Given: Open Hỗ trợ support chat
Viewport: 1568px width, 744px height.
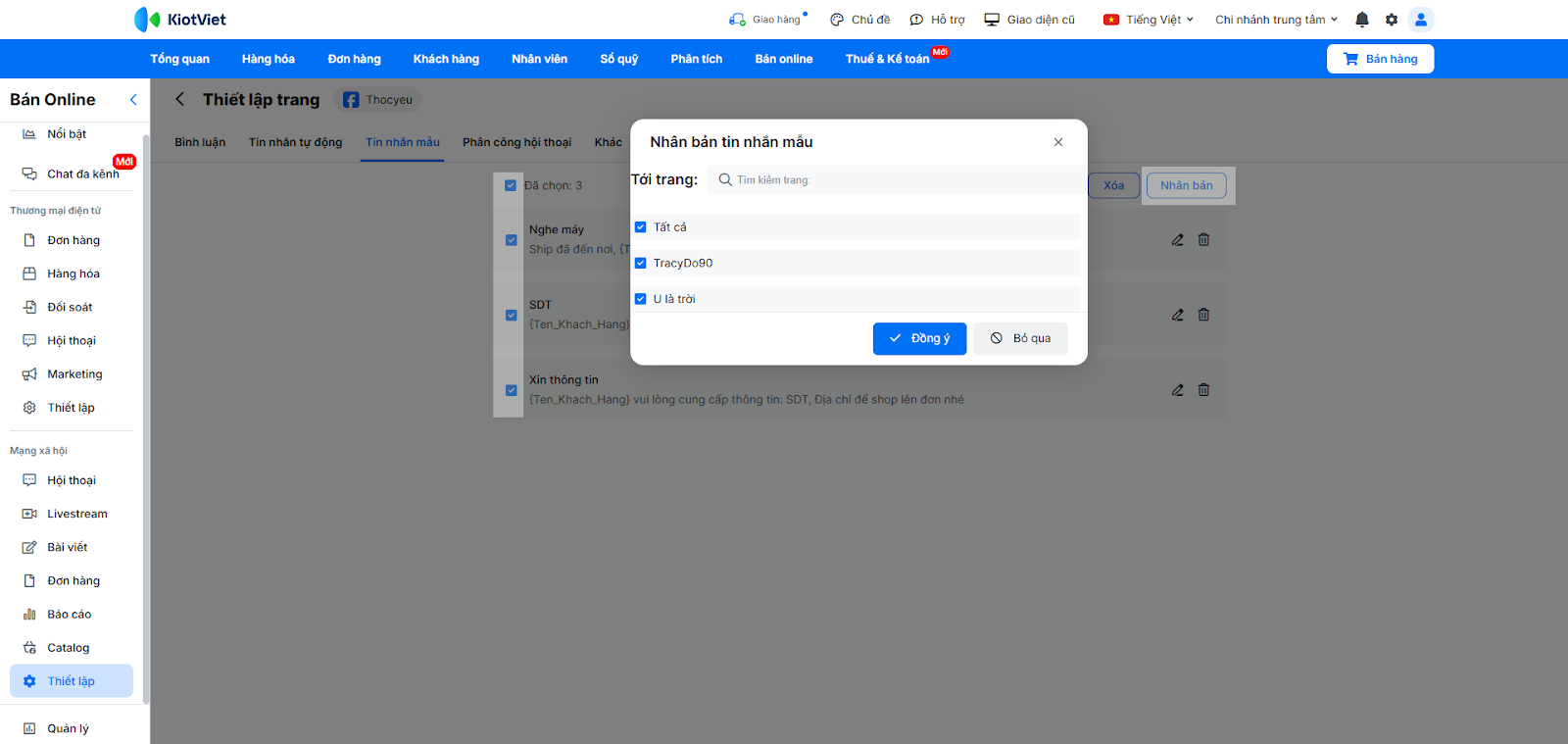Looking at the screenshot, I should pos(938,20).
